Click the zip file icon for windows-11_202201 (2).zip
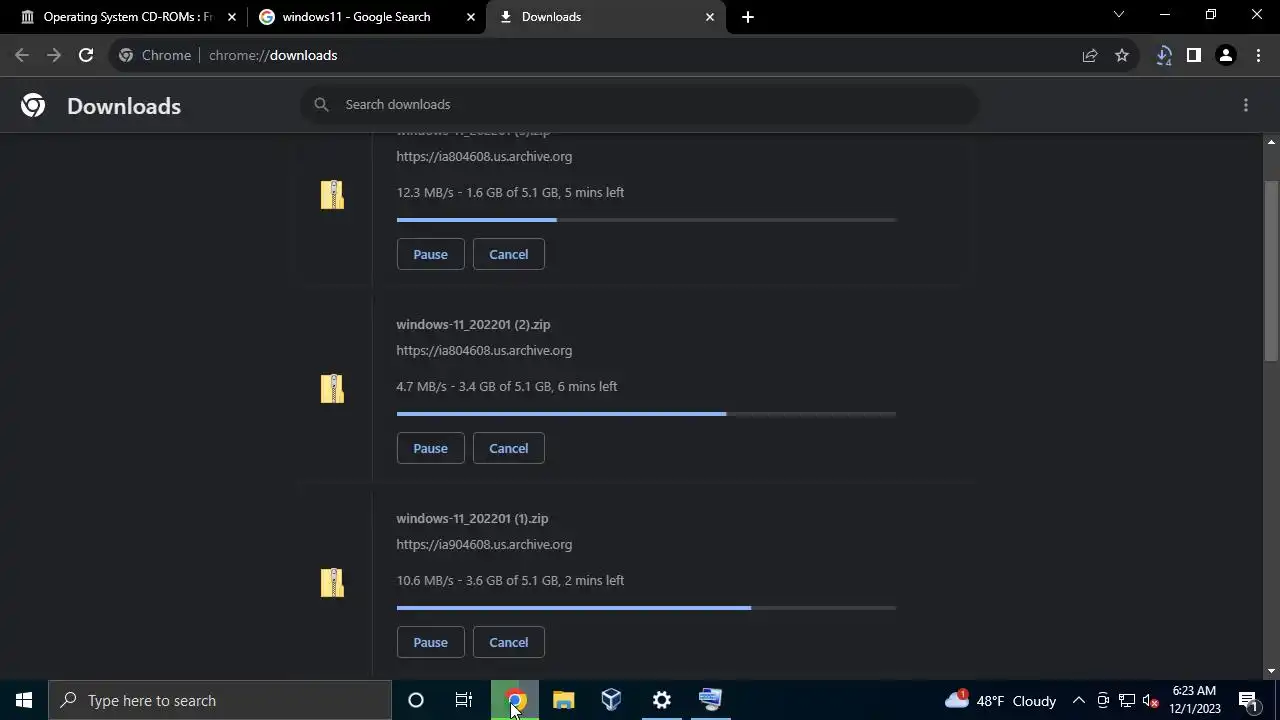Screen dimensions: 1280x720 (x=332, y=388)
